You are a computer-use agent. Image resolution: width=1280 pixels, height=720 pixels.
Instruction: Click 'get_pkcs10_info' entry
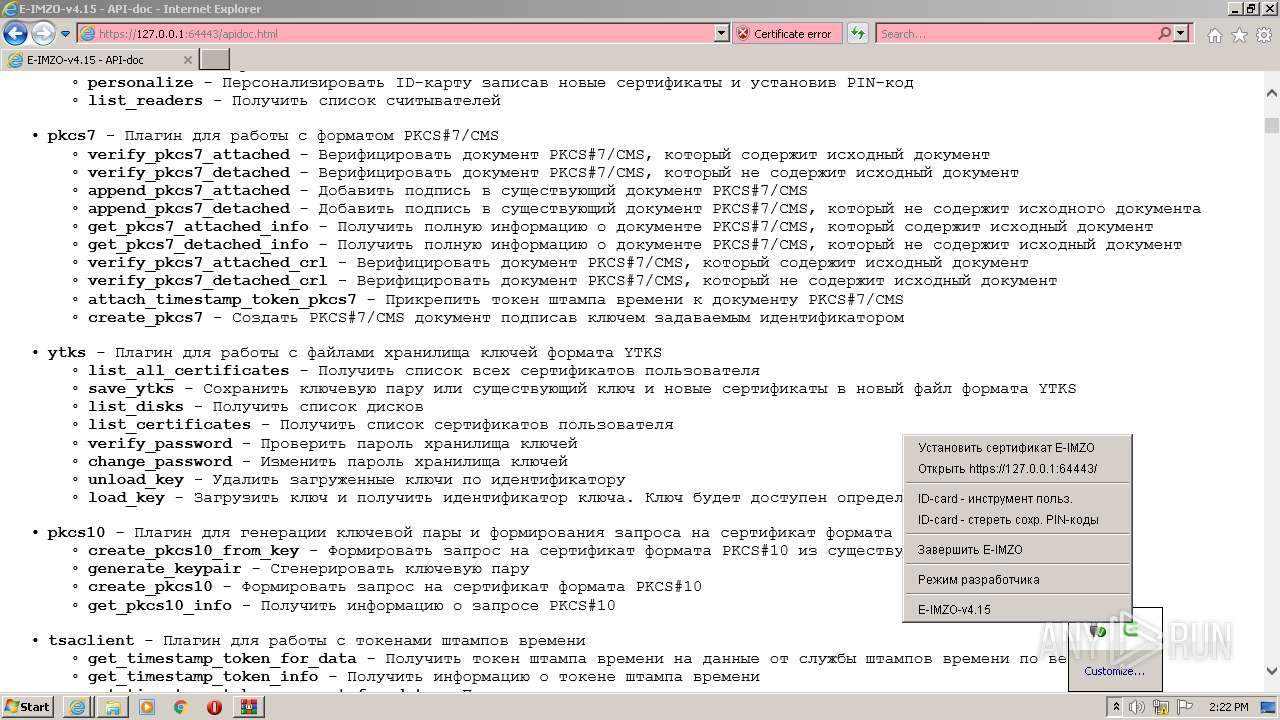[160, 606]
